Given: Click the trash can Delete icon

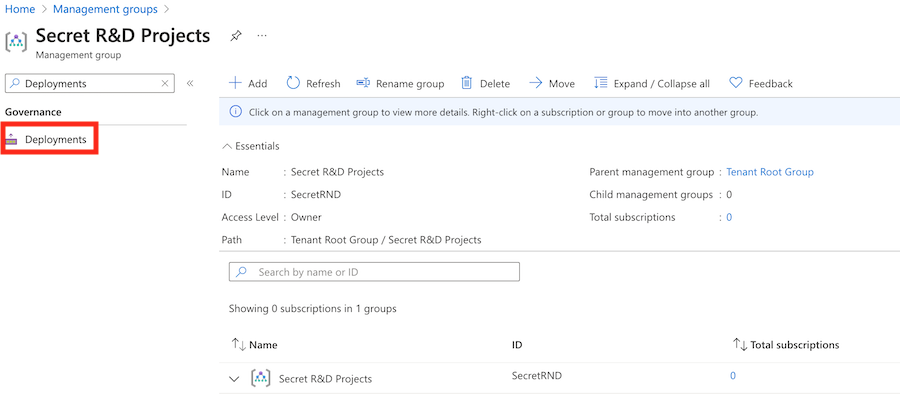Looking at the screenshot, I should tap(467, 83).
